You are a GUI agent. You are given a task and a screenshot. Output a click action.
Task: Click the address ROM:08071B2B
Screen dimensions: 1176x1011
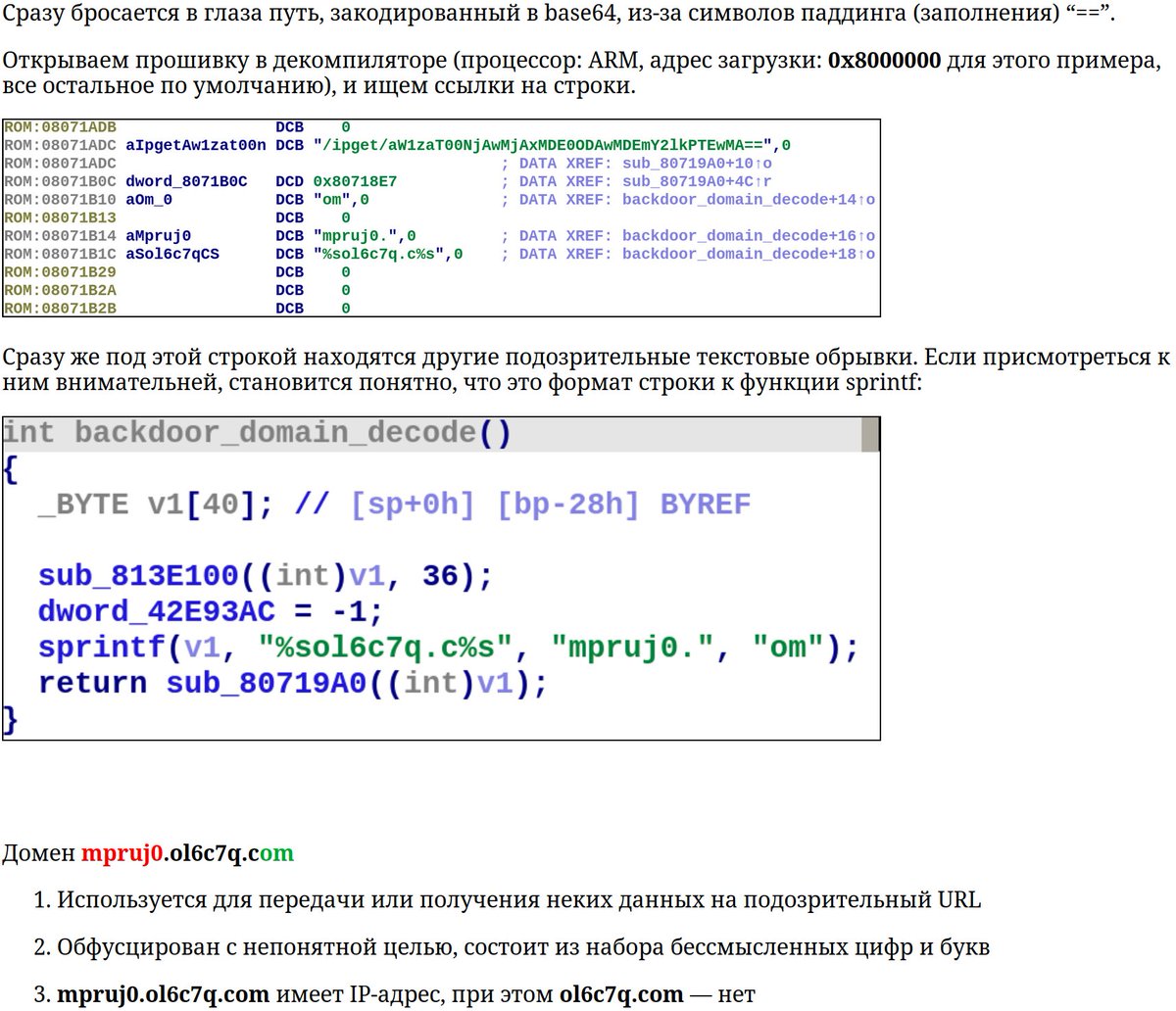tap(60, 309)
